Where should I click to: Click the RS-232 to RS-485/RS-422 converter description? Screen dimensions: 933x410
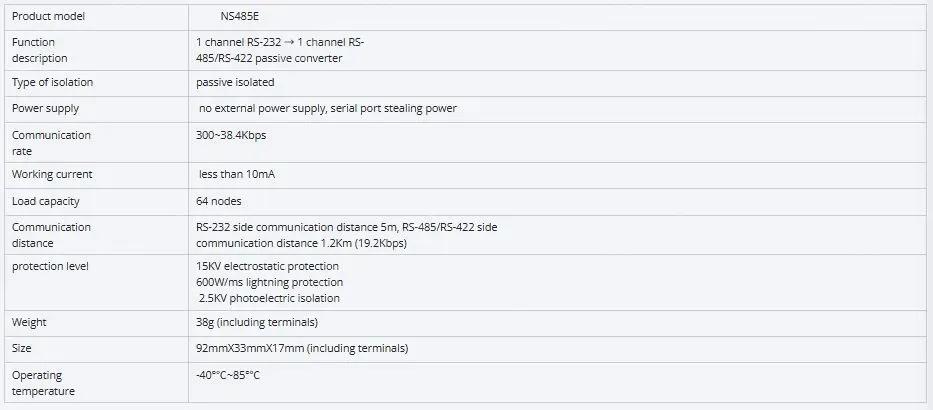tap(283, 50)
